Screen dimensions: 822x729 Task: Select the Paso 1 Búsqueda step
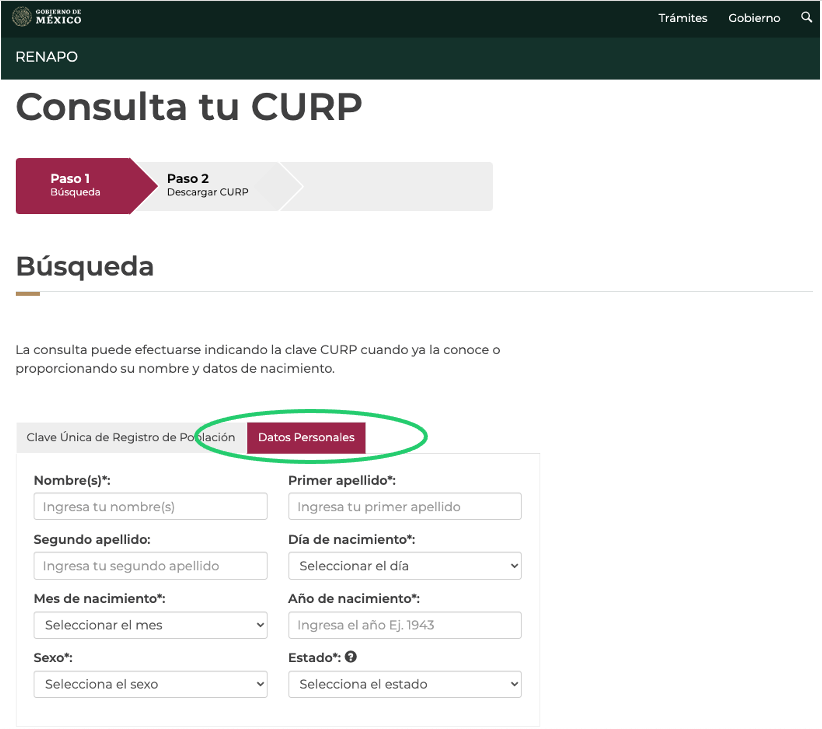tap(75, 186)
